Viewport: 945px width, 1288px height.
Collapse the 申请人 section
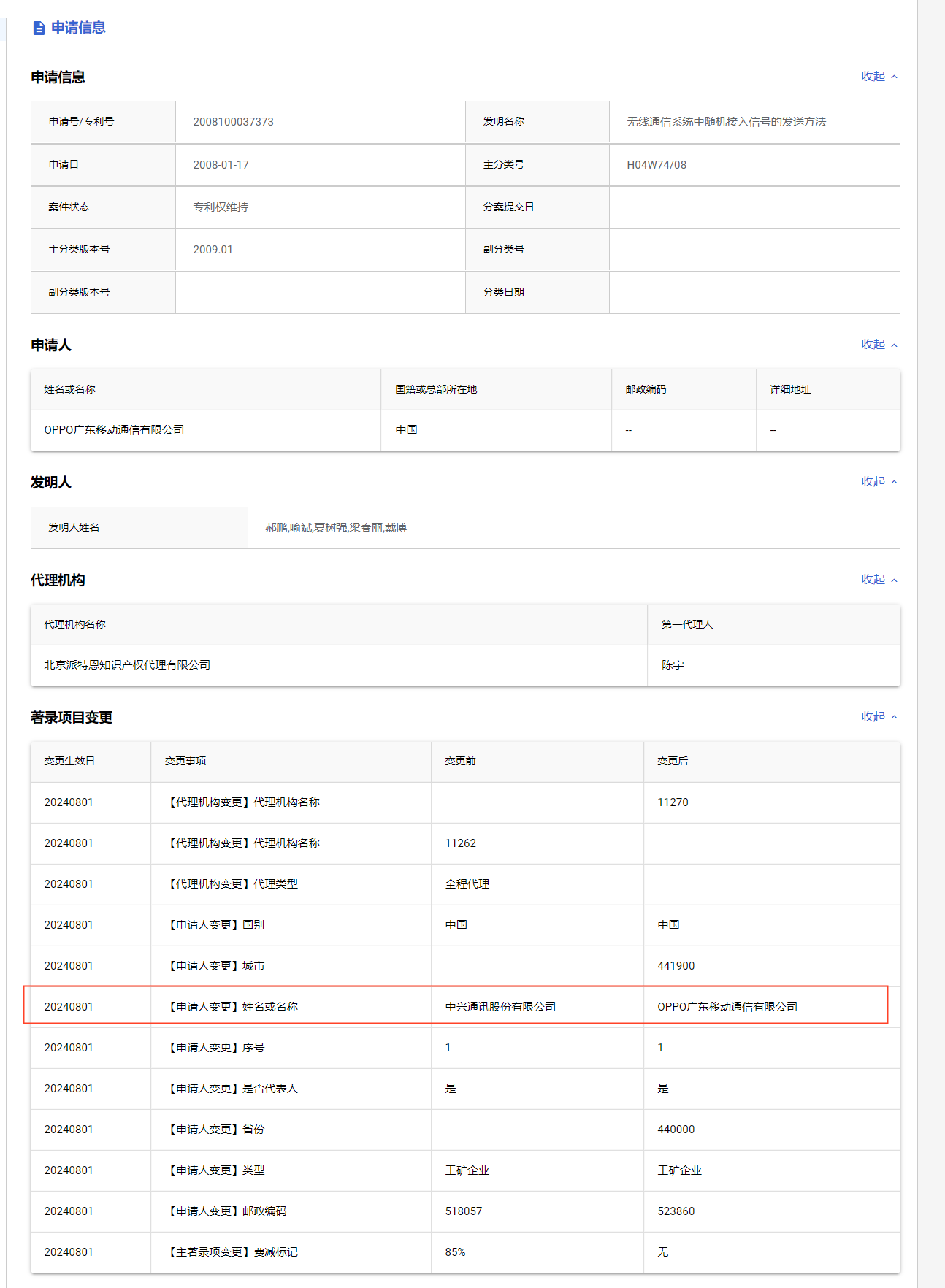click(x=879, y=344)
